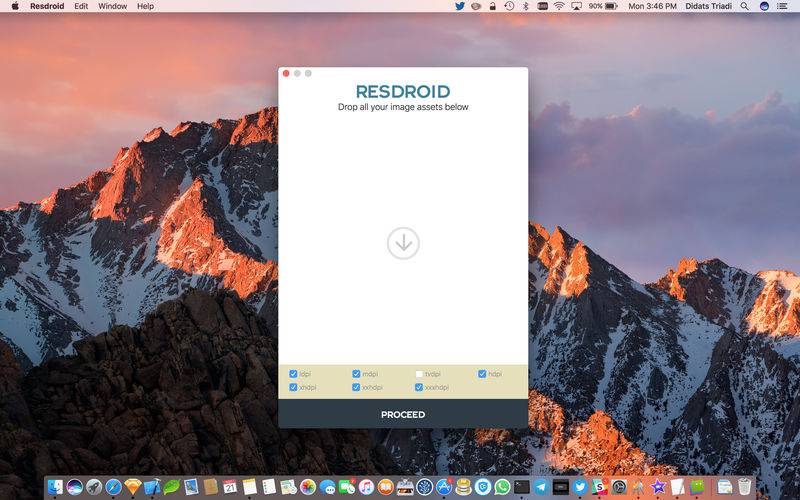
Task: Open Twitter in the Dock
Action: click(580, 487)
